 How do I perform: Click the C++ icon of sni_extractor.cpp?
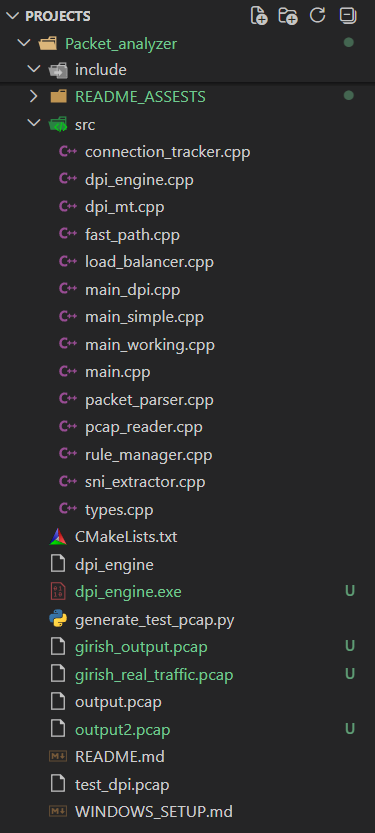pyautogui.click(x=68, y=482)
